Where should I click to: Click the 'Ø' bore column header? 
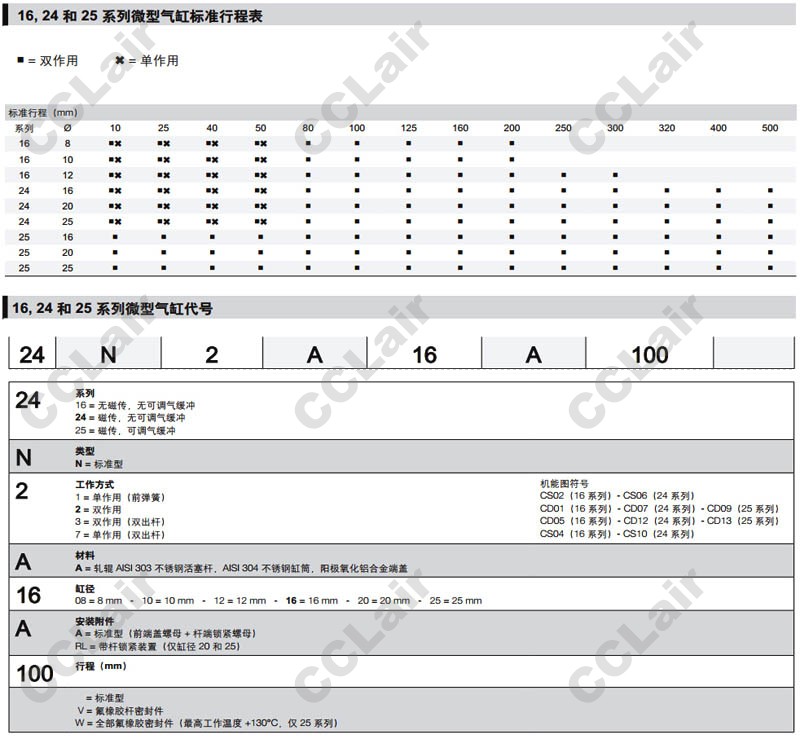(x=67, y=128)
